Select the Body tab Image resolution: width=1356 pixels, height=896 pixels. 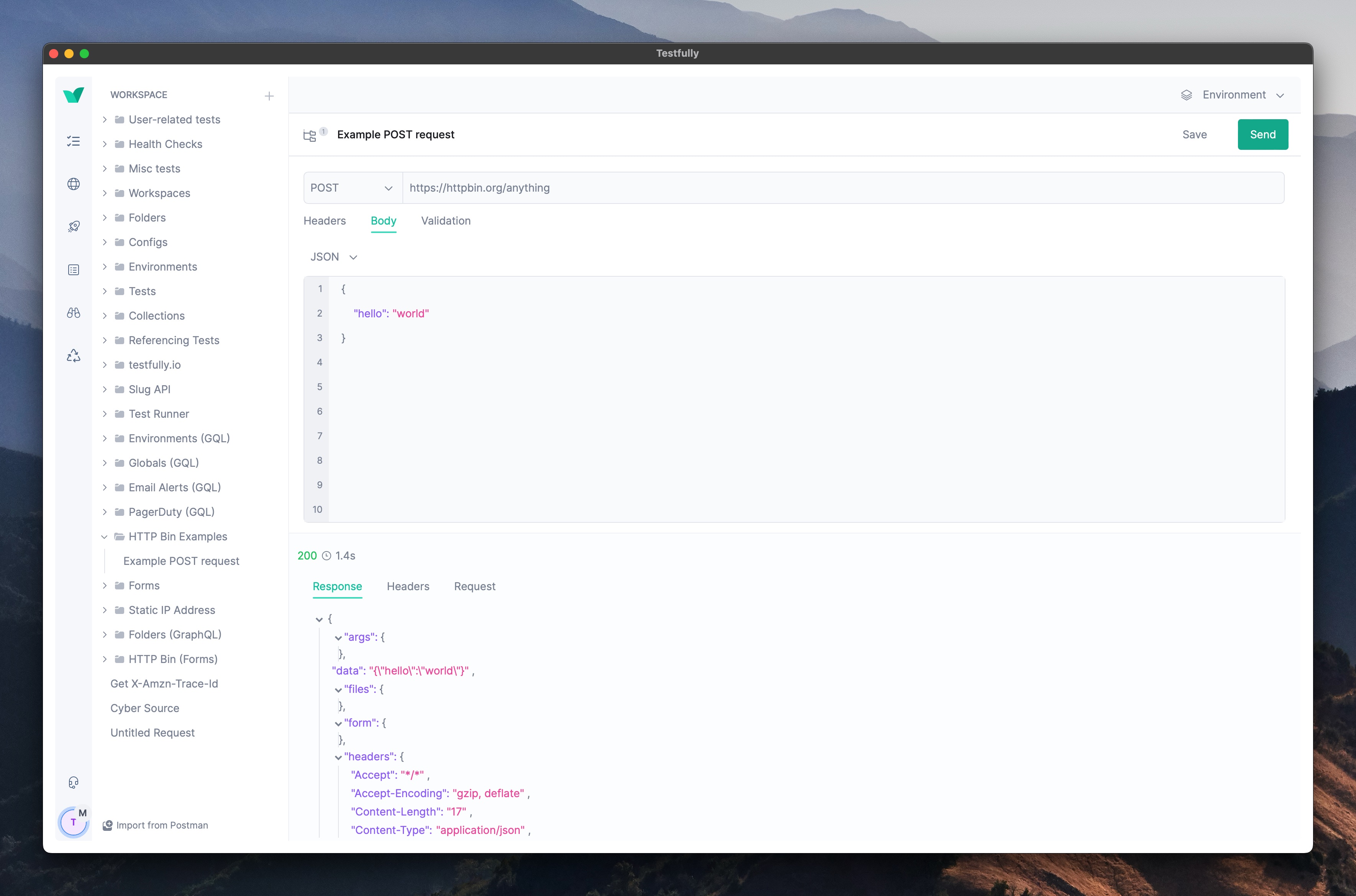coord(383,221)
